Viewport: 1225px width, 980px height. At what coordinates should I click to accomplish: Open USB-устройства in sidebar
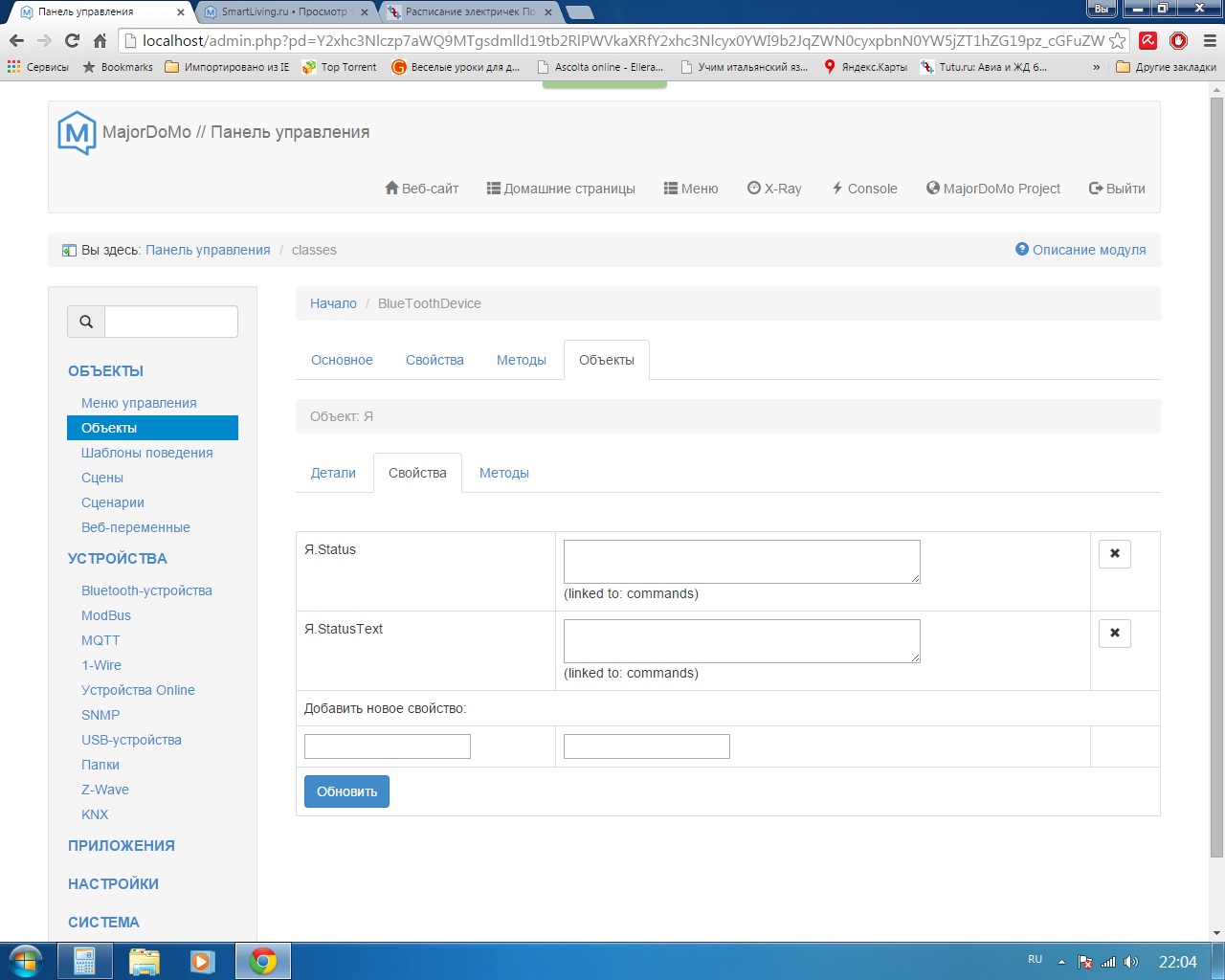(x=131, y=740)
